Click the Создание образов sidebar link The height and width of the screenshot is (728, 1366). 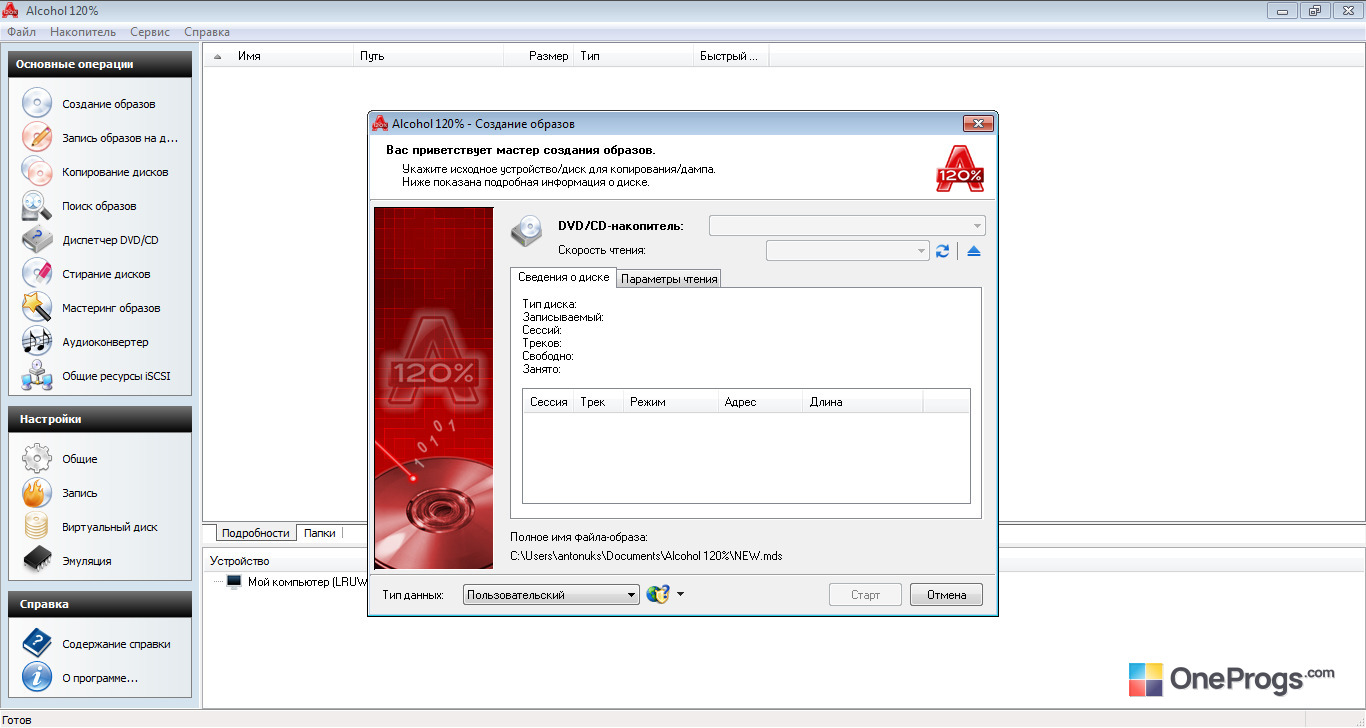coord(109,104)
